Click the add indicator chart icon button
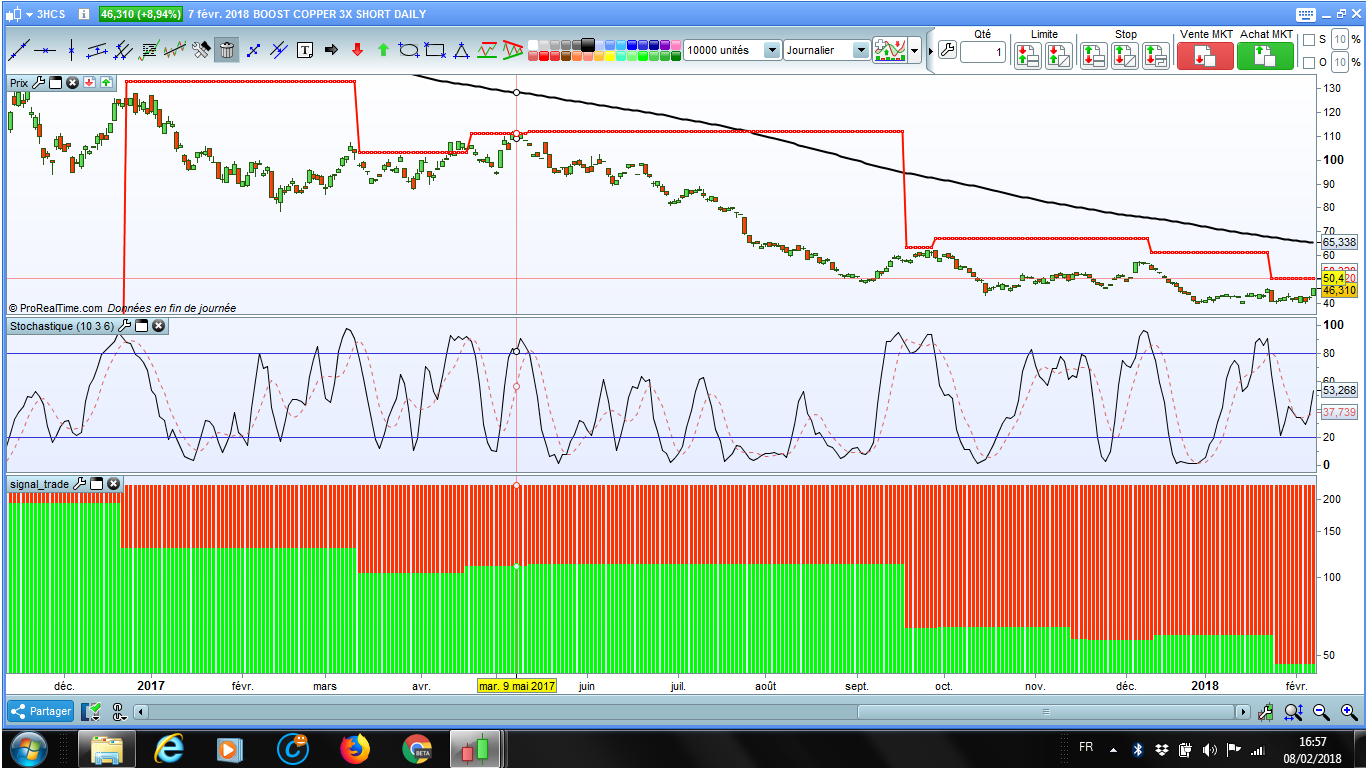The image size is (1366, 768). pos(890,50)
